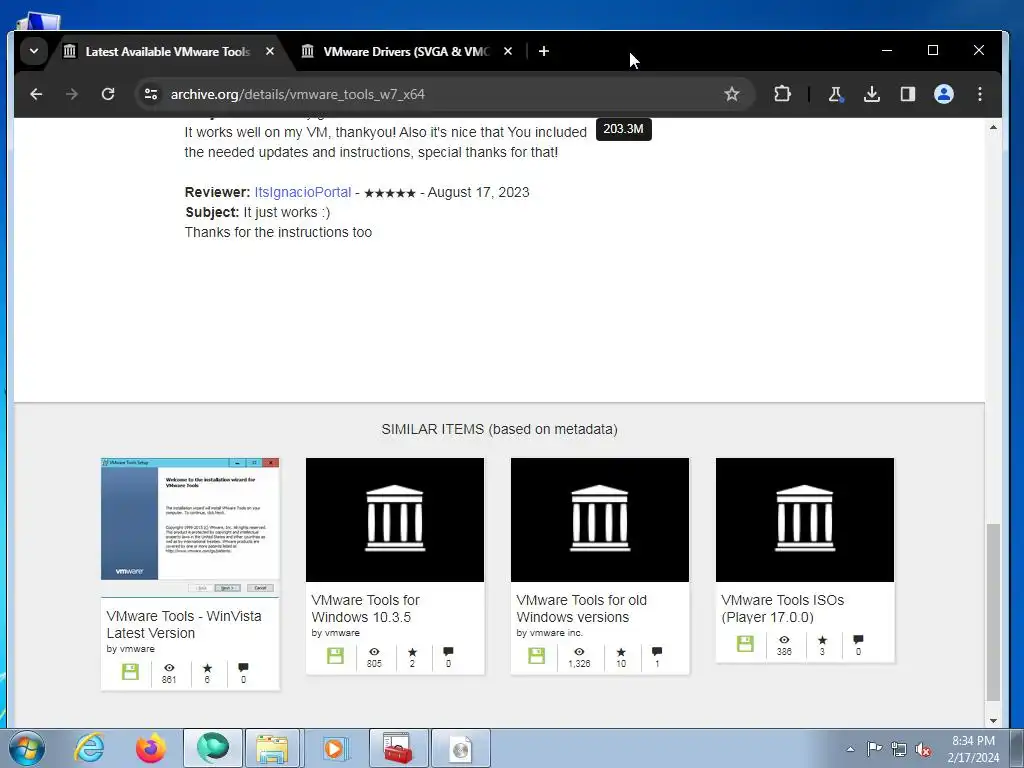Open a new browser tab

(x=544, y=51)
